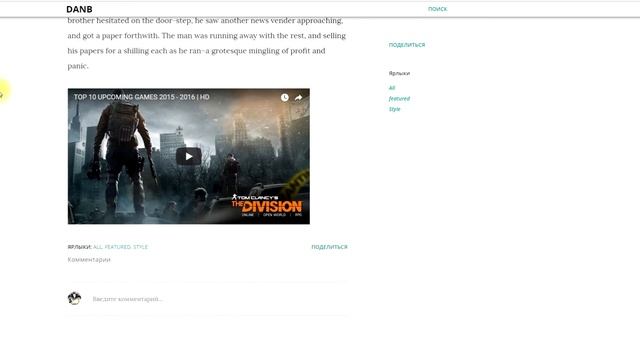The height and width of the screenshot is (360, 640).
Task: Click the ALL tag below the post
Action: pos(98,247)
